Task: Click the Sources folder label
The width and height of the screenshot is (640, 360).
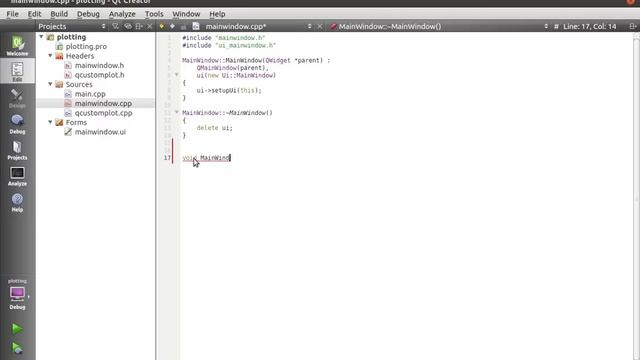Action: pyautogui.click(x=79, y=84)
